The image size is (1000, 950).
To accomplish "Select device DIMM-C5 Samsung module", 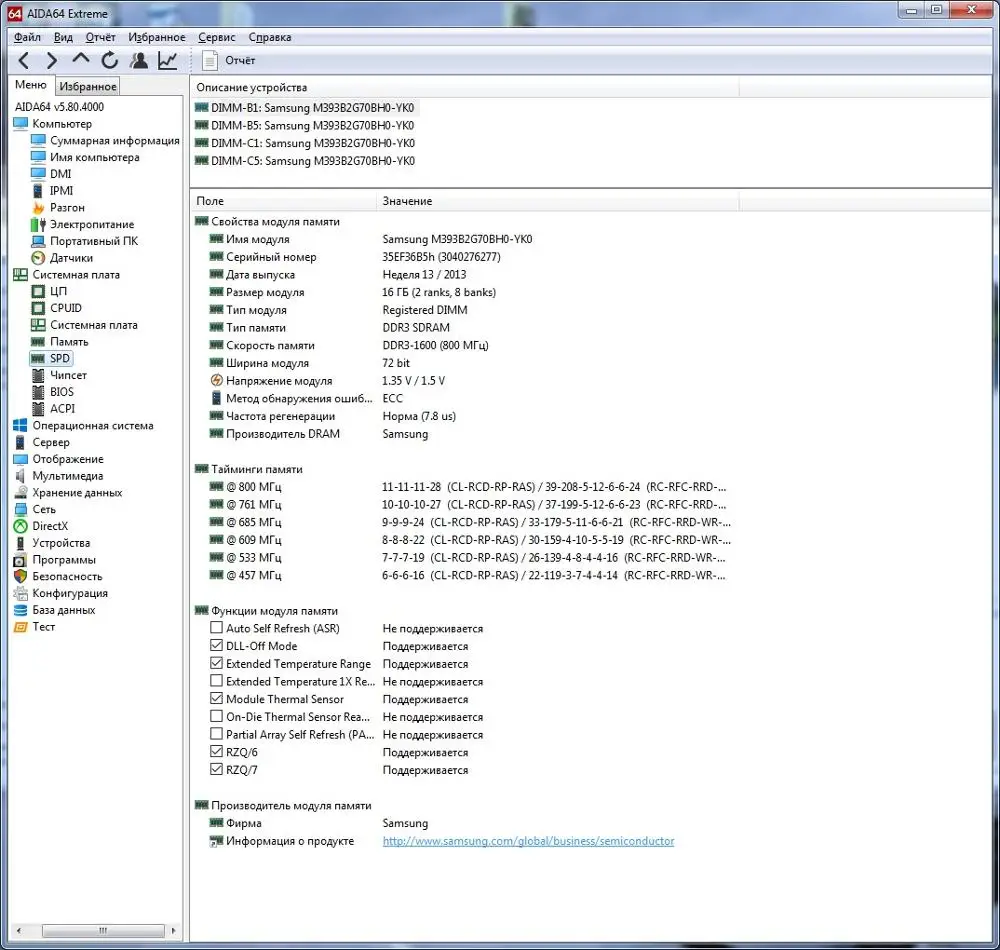I will pyautogui.click(x=305, y=161).
